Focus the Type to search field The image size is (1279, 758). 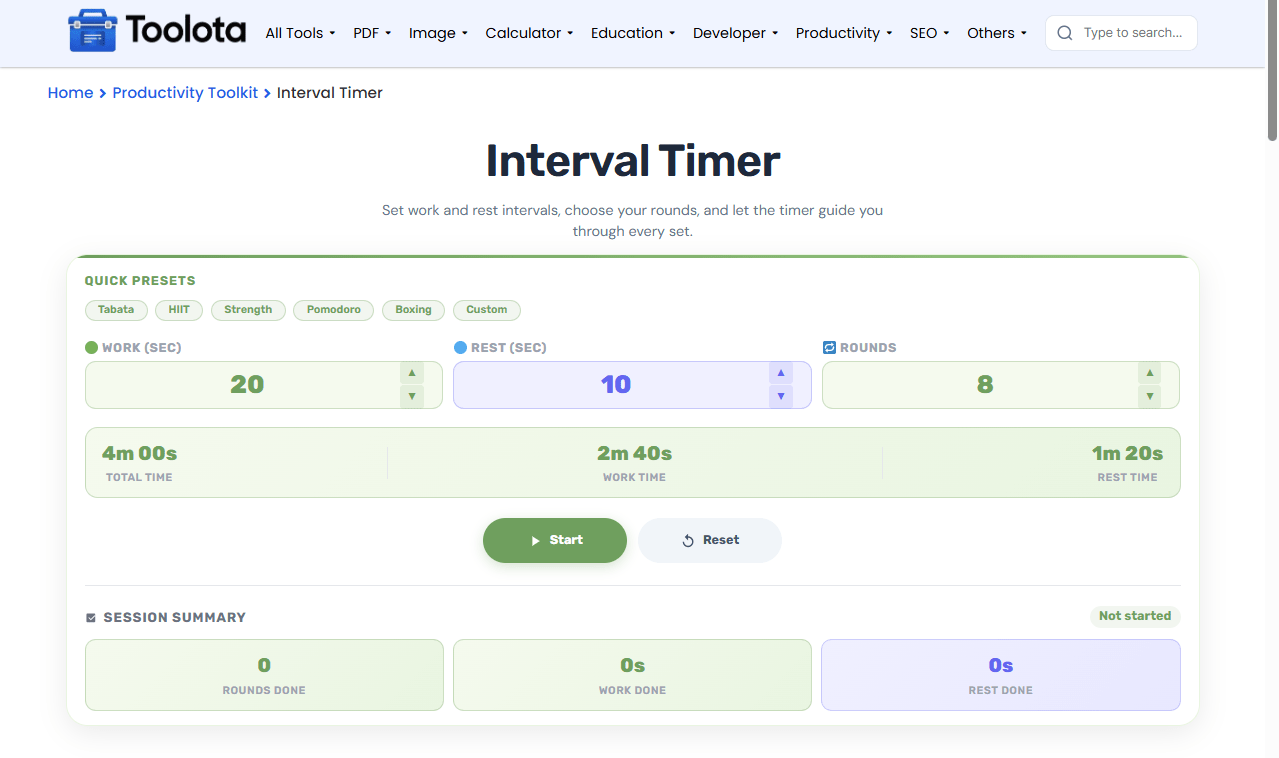coord(1121,33)
